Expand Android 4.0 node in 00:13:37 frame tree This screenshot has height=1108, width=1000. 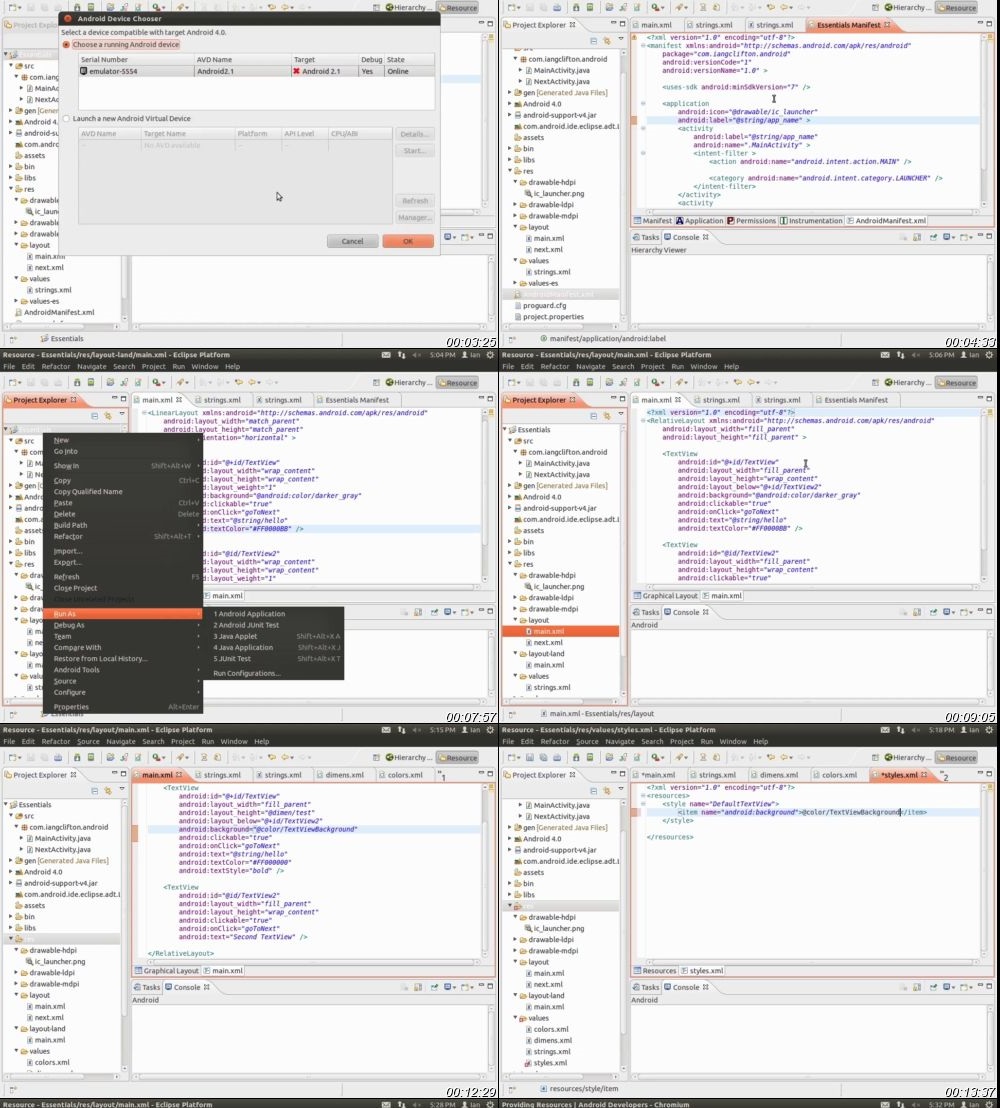[510, 839]
